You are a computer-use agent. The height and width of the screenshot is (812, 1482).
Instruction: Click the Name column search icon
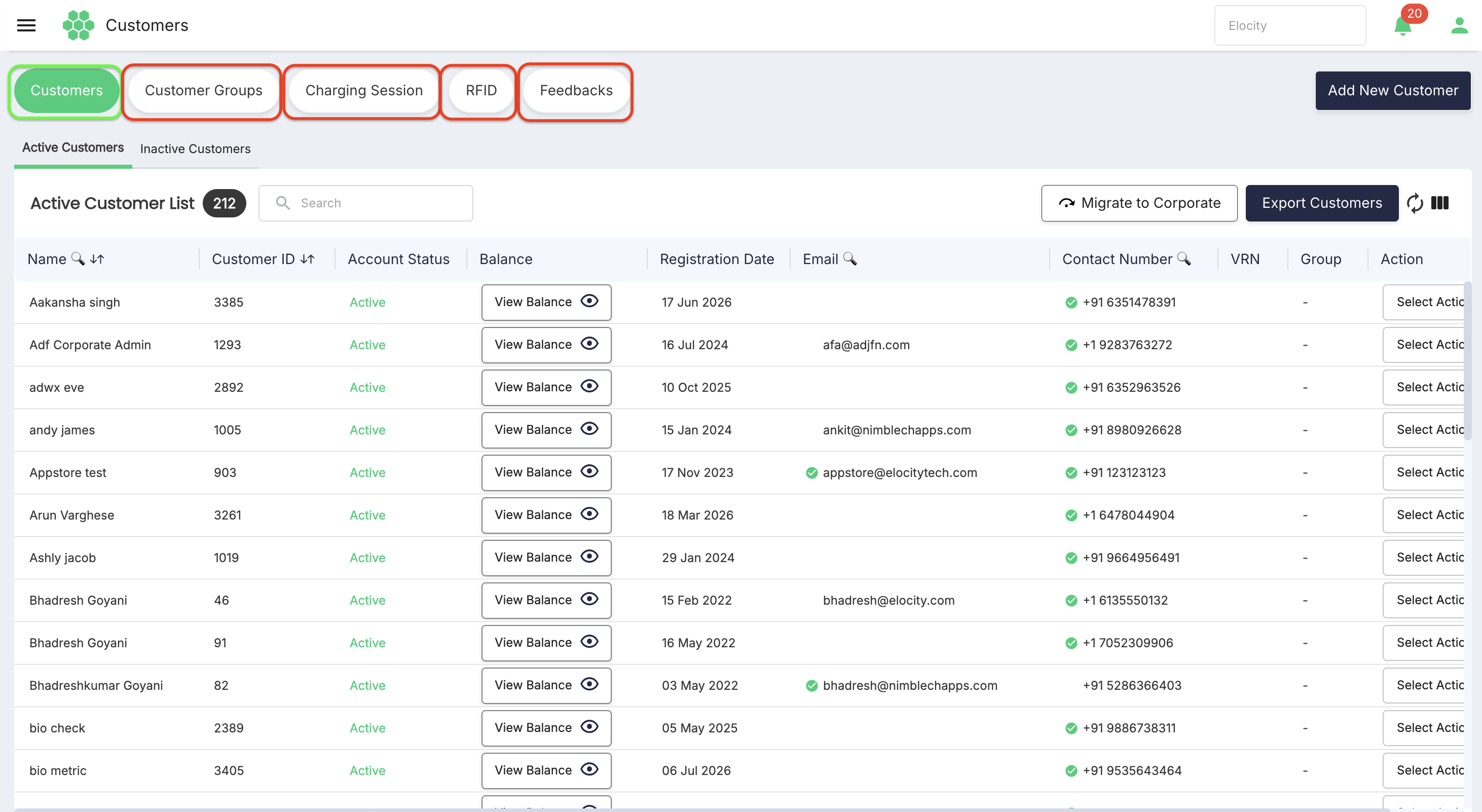[78, 259]
